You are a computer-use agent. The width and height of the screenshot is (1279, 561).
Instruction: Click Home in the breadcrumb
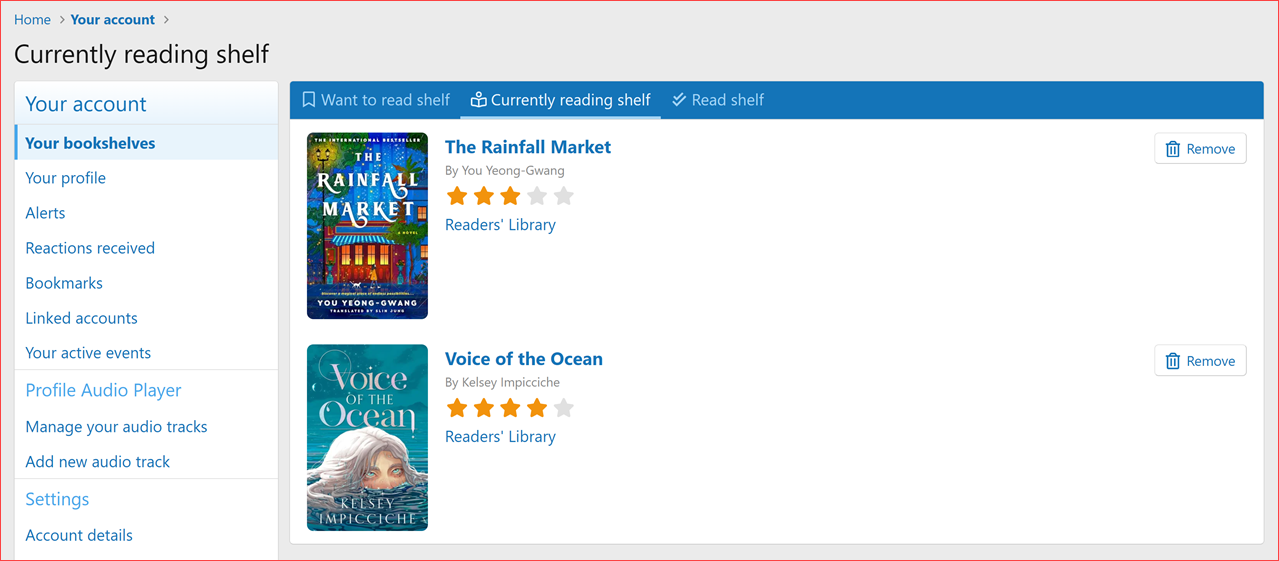[32, 20]
